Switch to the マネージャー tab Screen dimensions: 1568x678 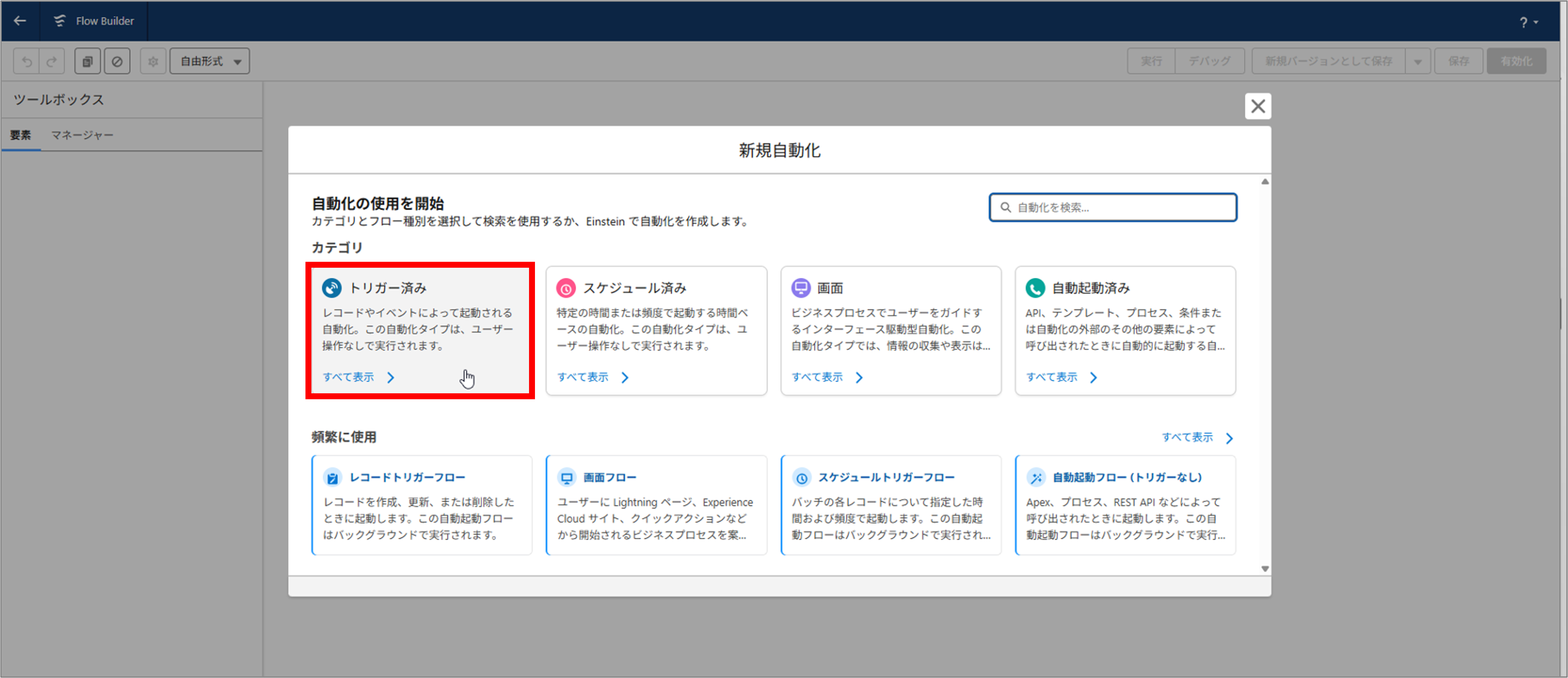pos(81,134)
